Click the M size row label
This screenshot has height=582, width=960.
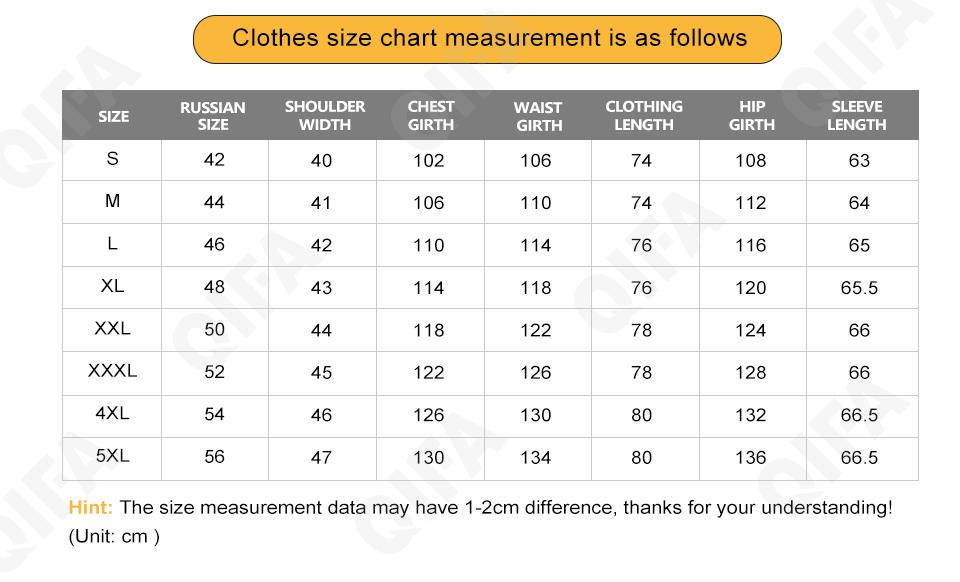(x=112, y=201)
